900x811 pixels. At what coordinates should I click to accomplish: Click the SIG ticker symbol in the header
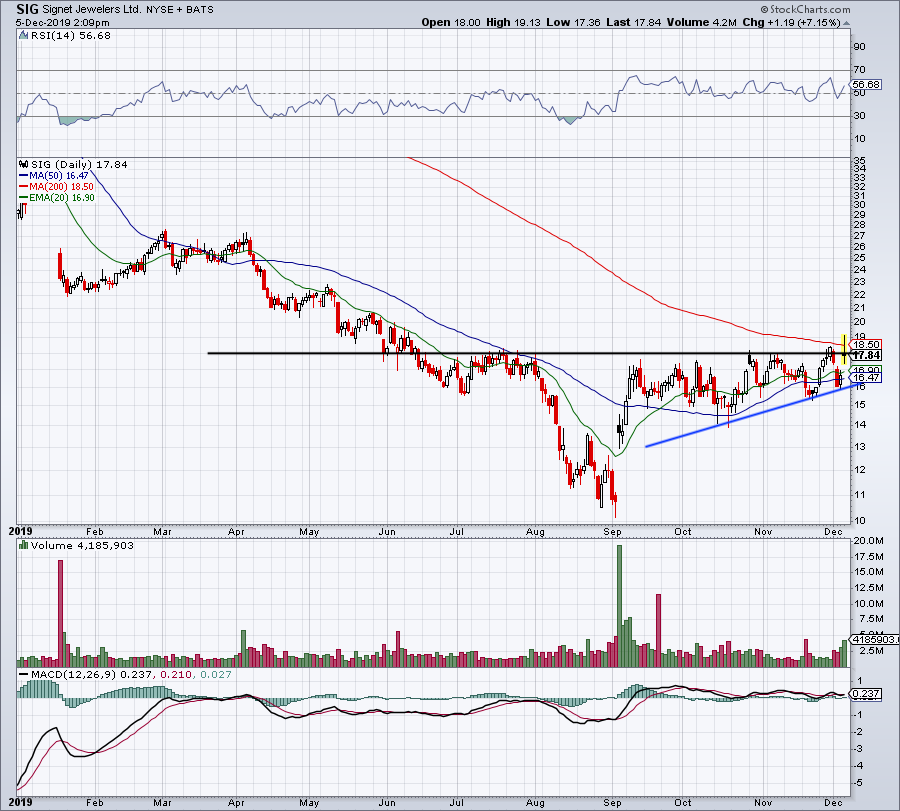coord(28,9)
